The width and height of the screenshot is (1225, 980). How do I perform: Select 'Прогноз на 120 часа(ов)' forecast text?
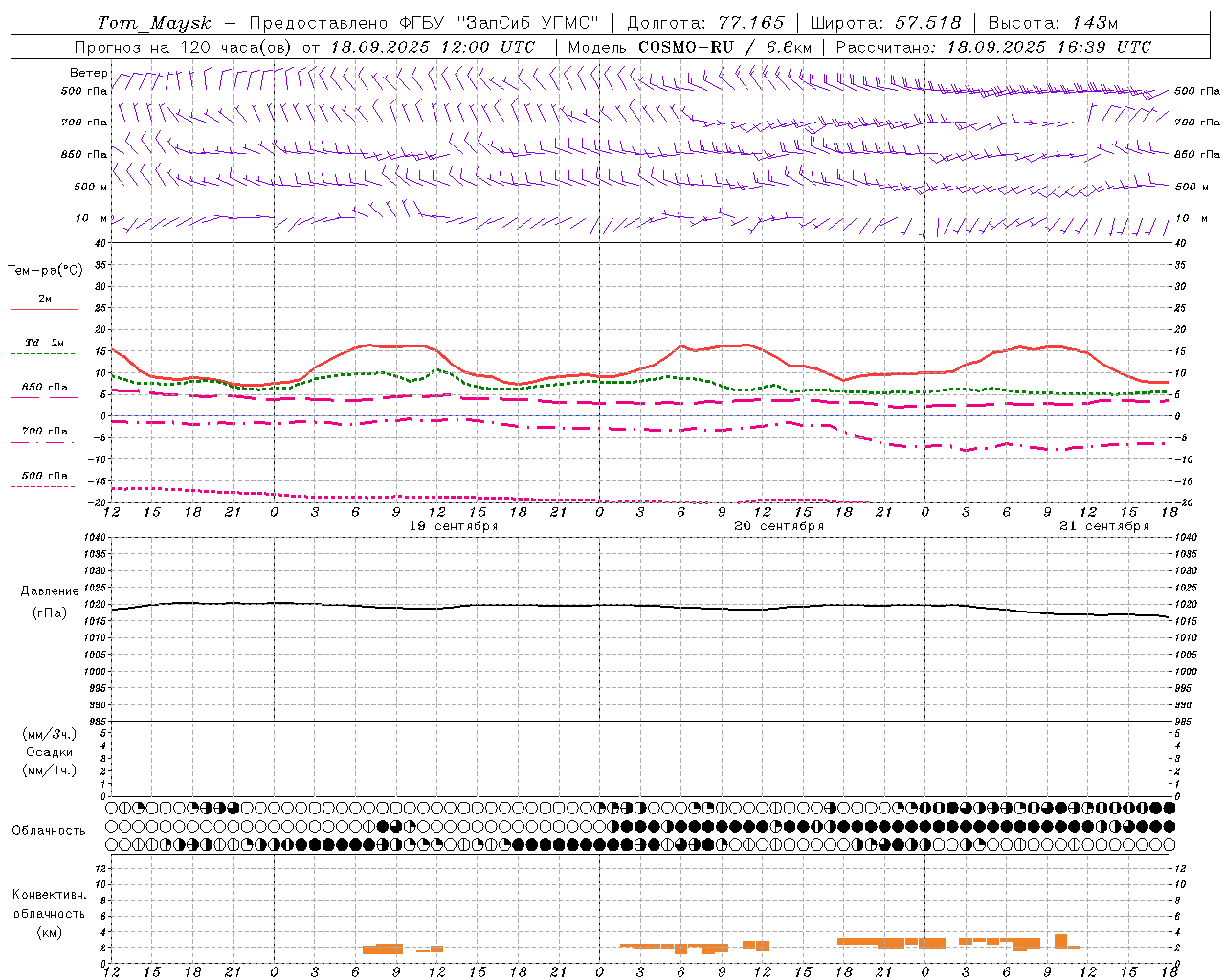click(186, 47)
